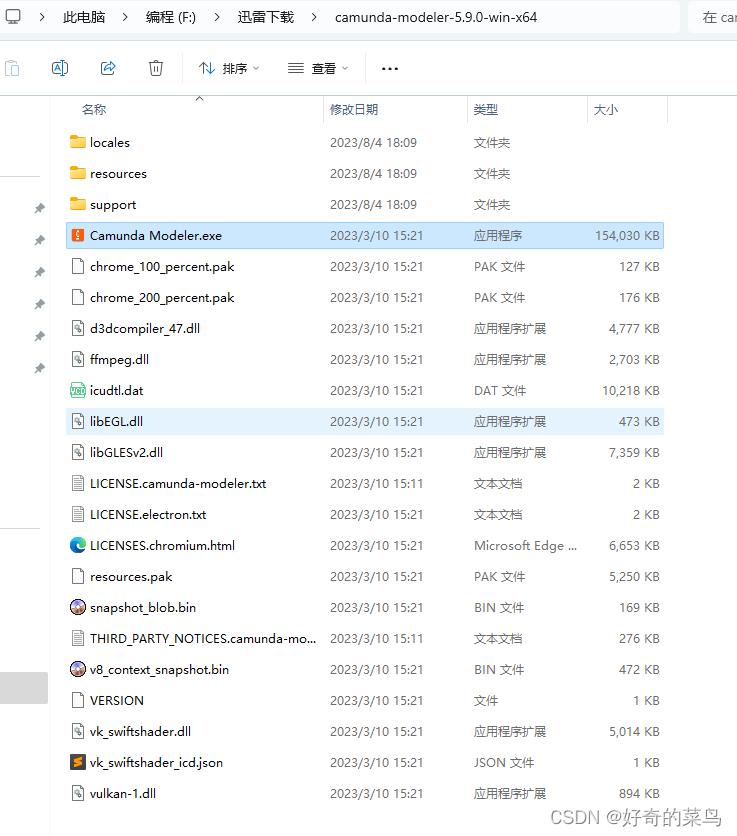
Task: Click Microsoft Edge ... type cell
Action: point(525,545)
